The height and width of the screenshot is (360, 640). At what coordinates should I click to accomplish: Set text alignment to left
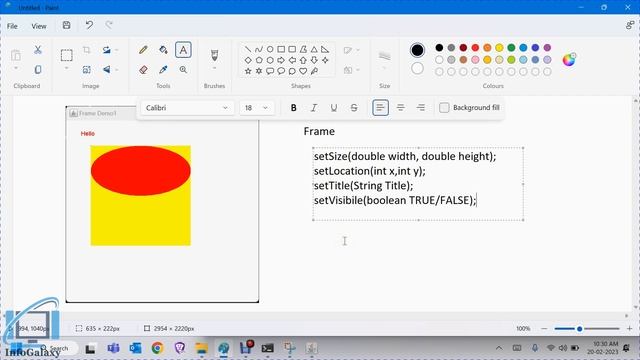coord(380,108)
